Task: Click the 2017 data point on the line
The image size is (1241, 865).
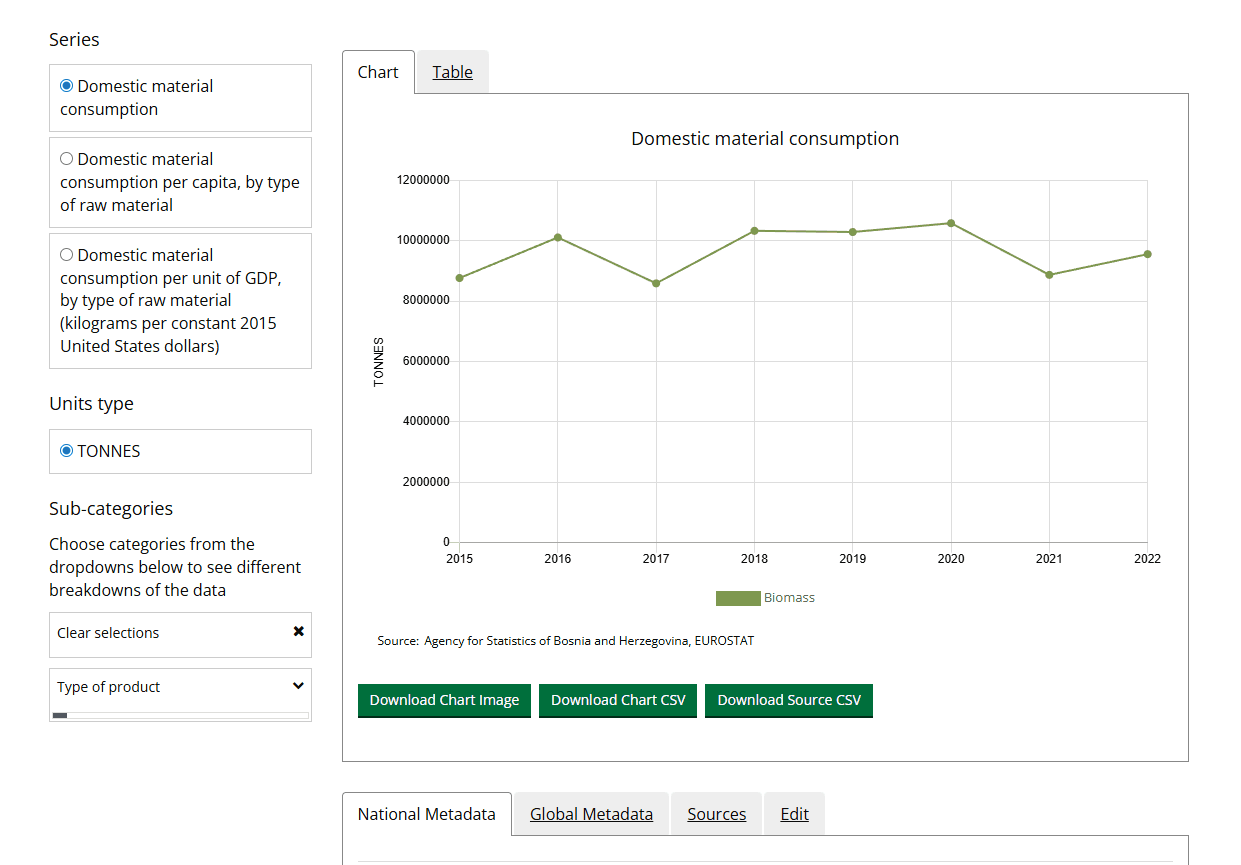Action: (656, 283)
